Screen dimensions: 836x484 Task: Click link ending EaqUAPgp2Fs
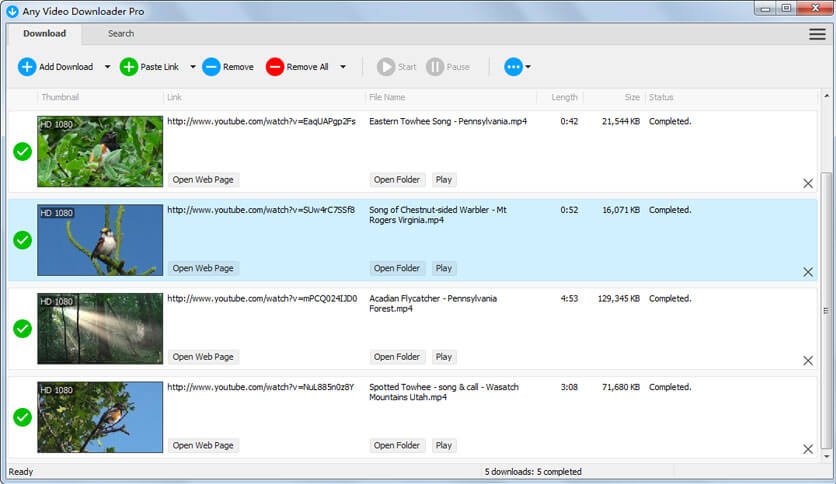point(261,121)
